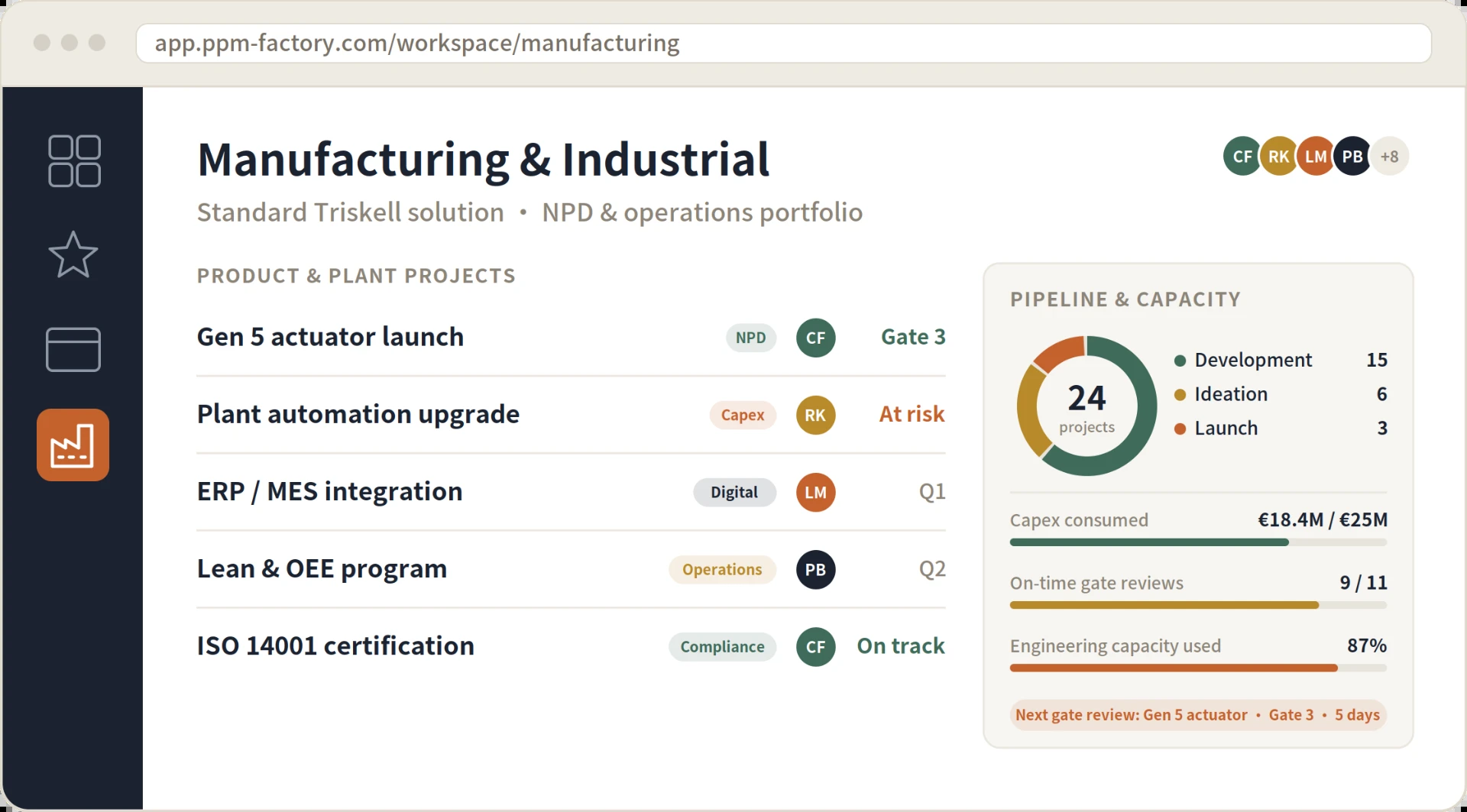1467x812 pixels.
Task: Click the Launch count 3
Action: (x=1382, y=429)
